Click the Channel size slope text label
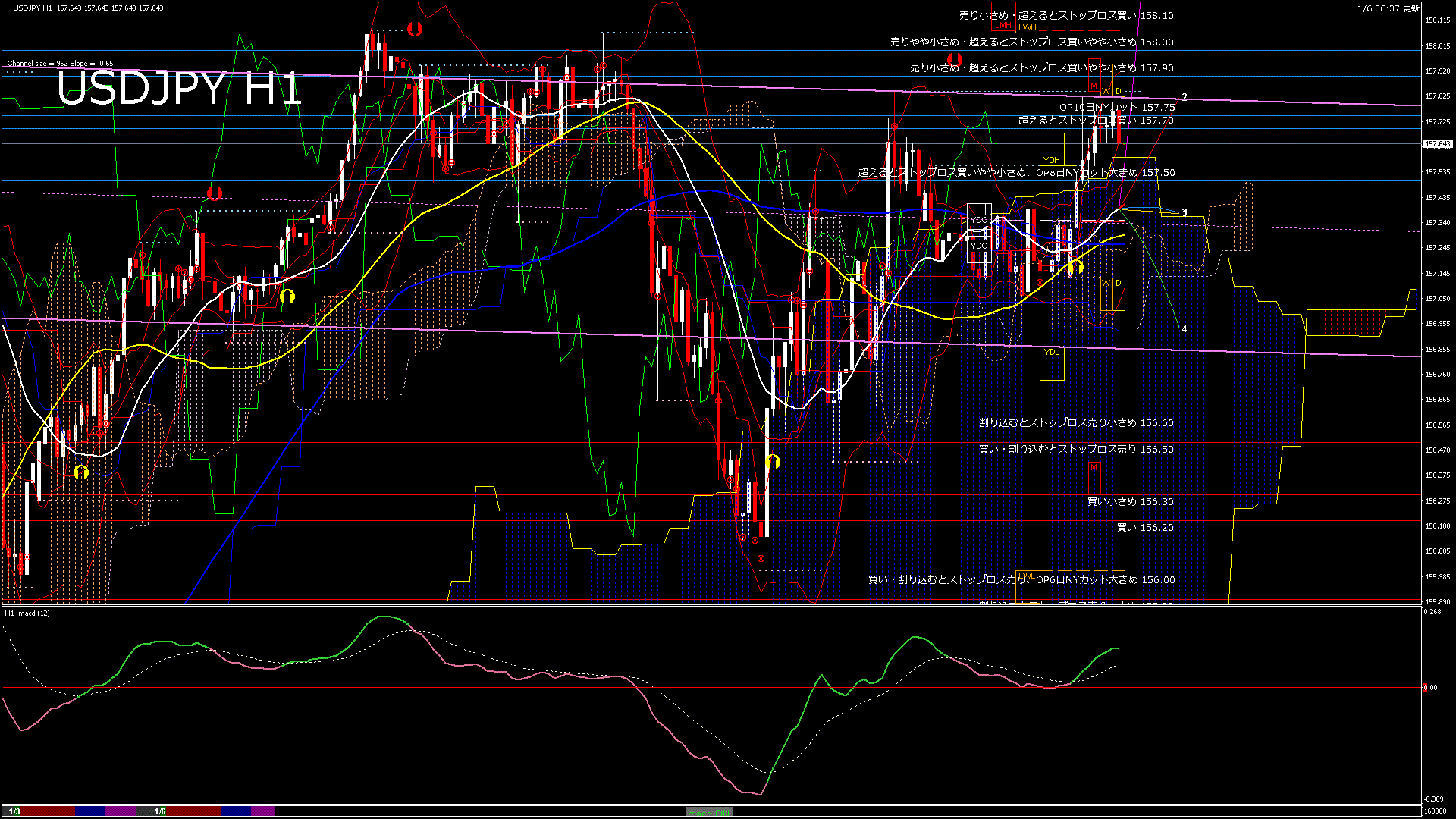 60,64
